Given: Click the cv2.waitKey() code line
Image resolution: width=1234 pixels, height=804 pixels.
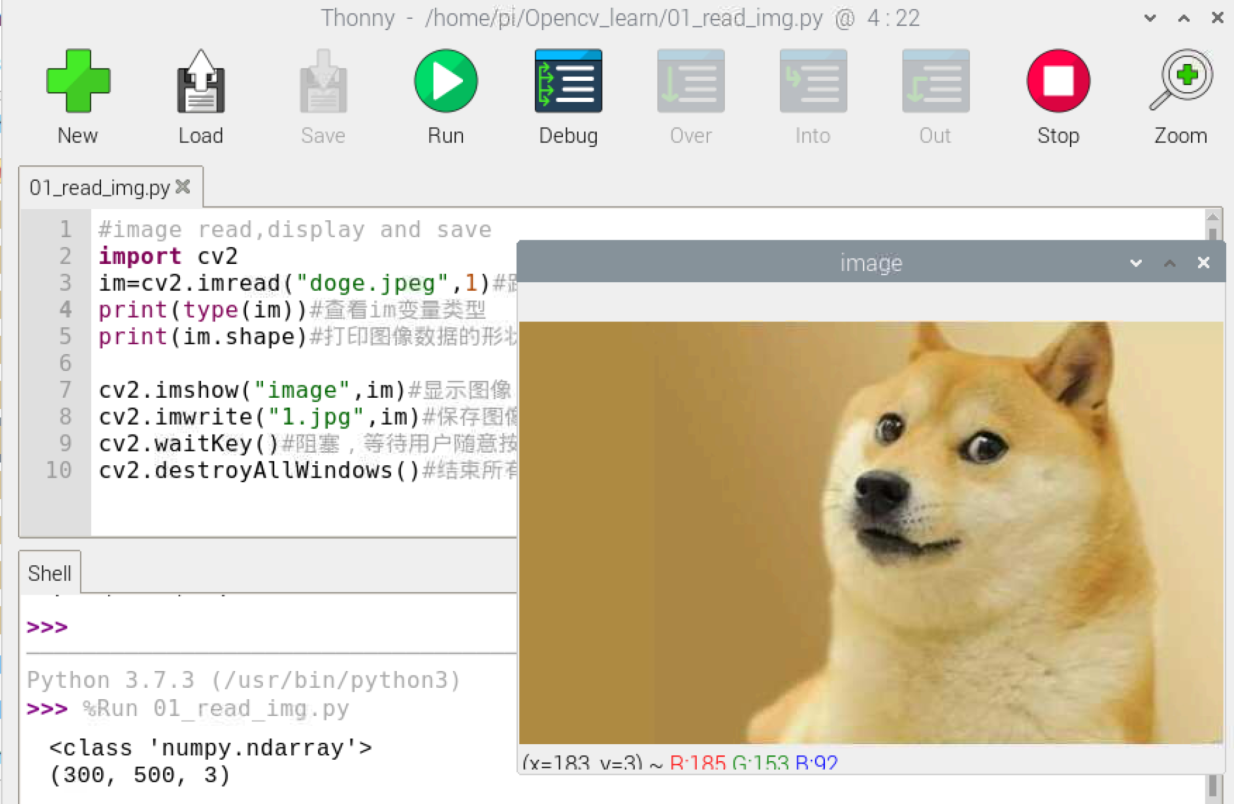Looking at the screenshot, I should coord(188,443).
